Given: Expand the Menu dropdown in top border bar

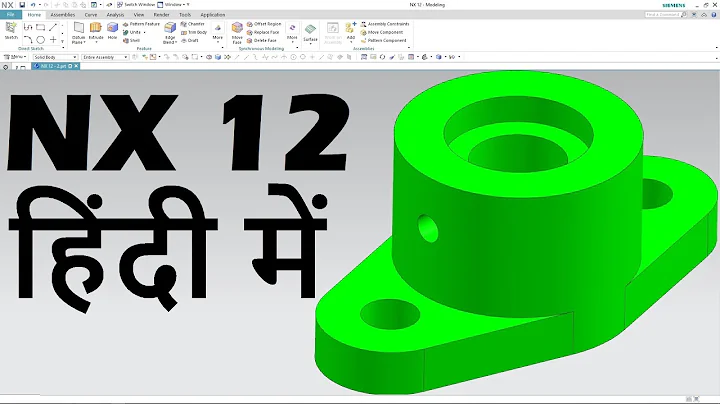Looking at the screenshot, I should pos(15,57).
